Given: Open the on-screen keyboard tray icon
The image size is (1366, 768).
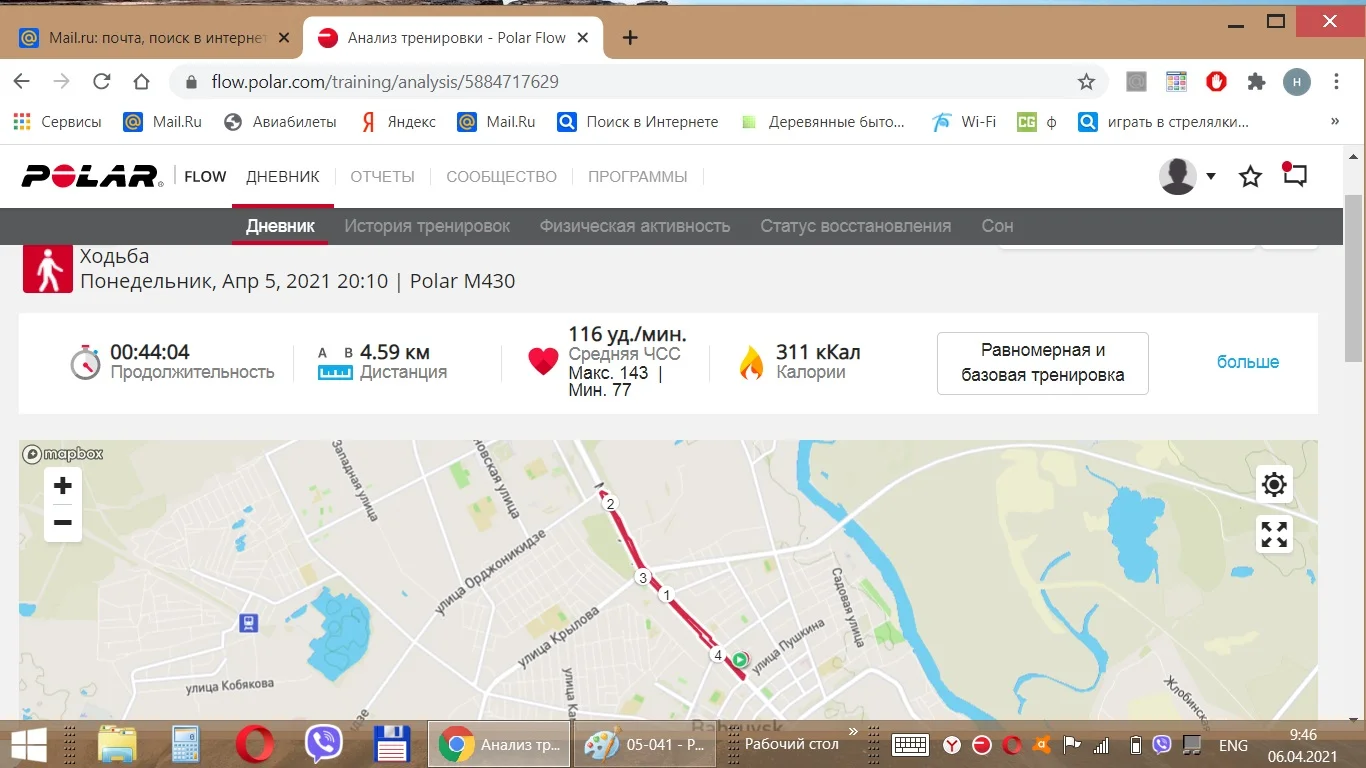Looking at the screenshot, I should (x=910, y=745).
